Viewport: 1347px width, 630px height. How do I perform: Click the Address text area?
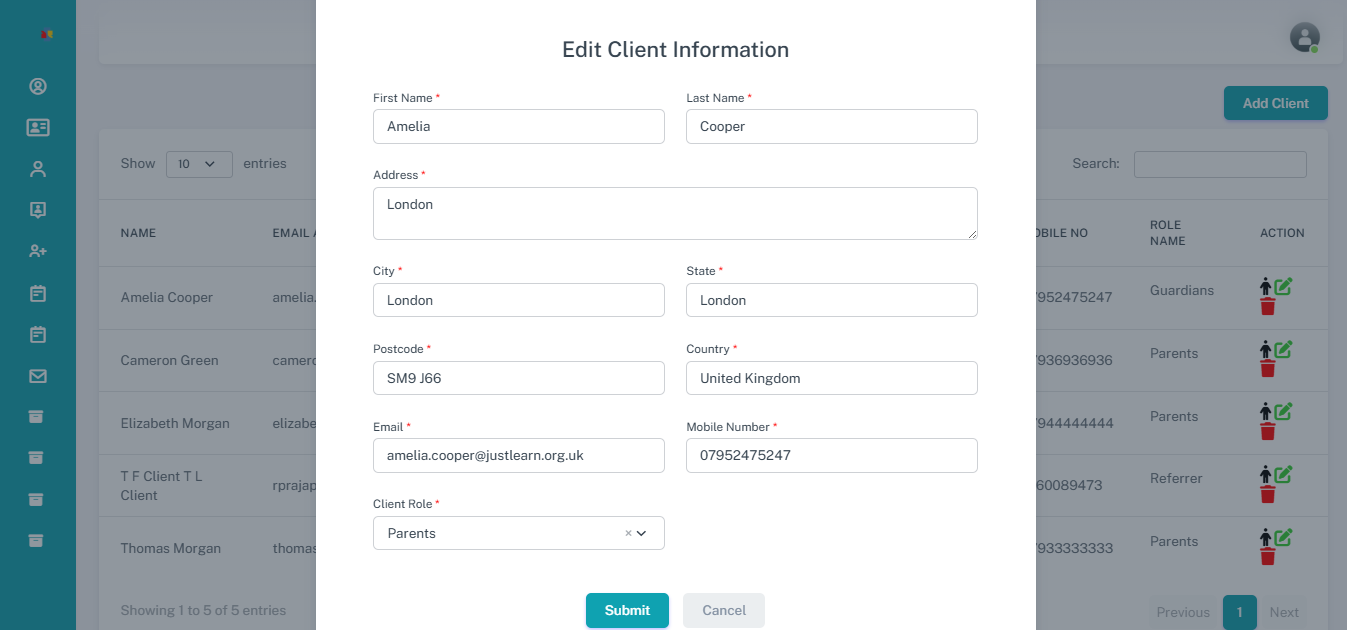(674, 213)
